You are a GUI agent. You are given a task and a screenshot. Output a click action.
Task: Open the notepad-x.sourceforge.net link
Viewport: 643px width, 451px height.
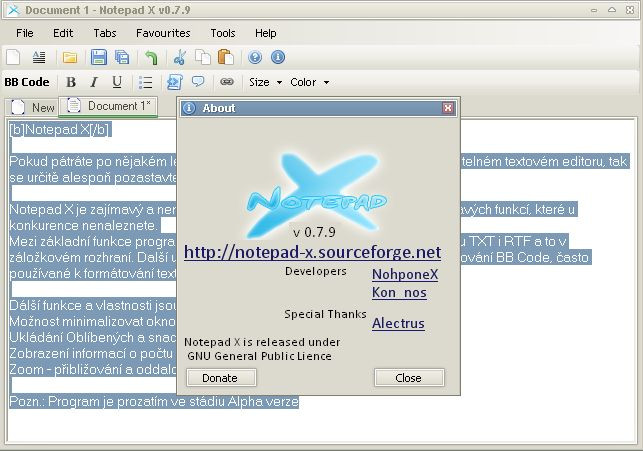click(312, 252)
